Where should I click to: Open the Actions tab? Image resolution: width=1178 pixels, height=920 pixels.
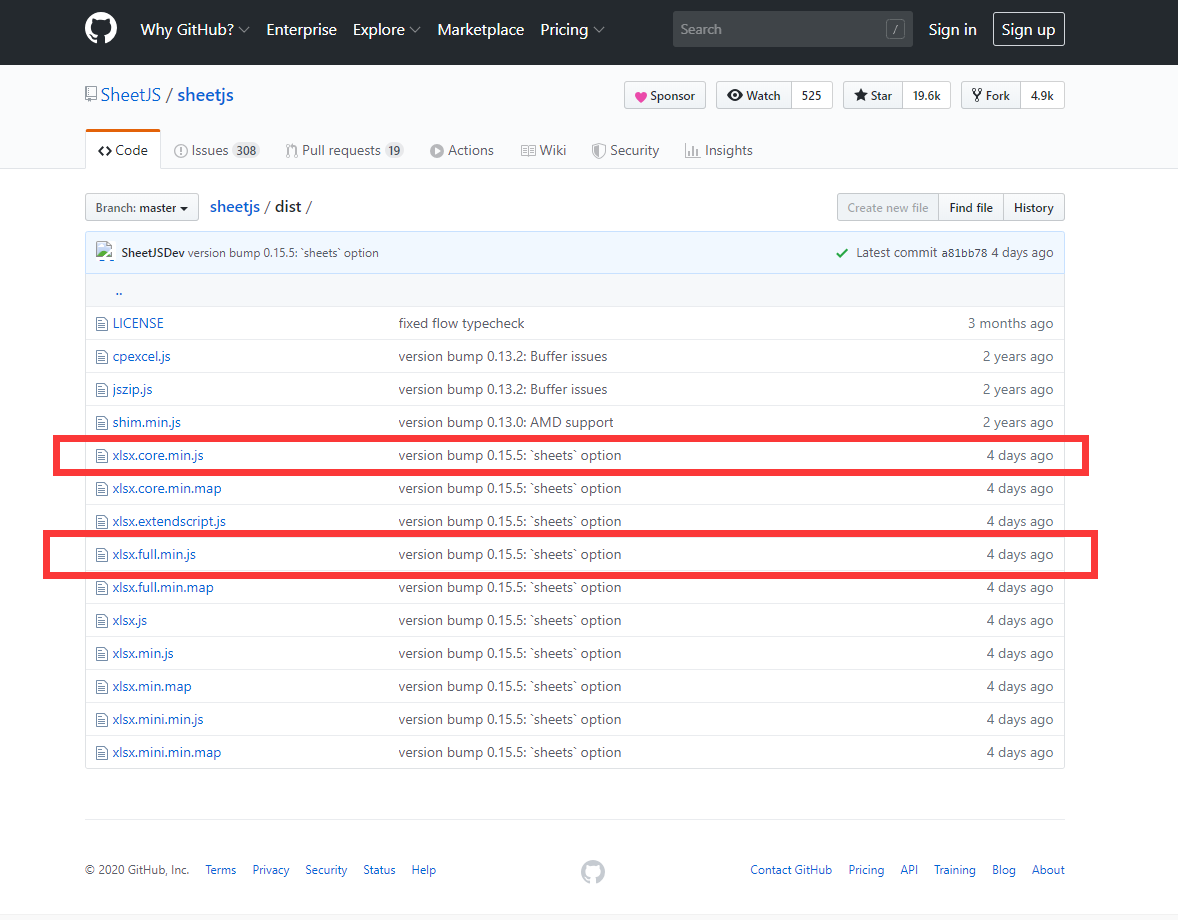coord(461,150)
